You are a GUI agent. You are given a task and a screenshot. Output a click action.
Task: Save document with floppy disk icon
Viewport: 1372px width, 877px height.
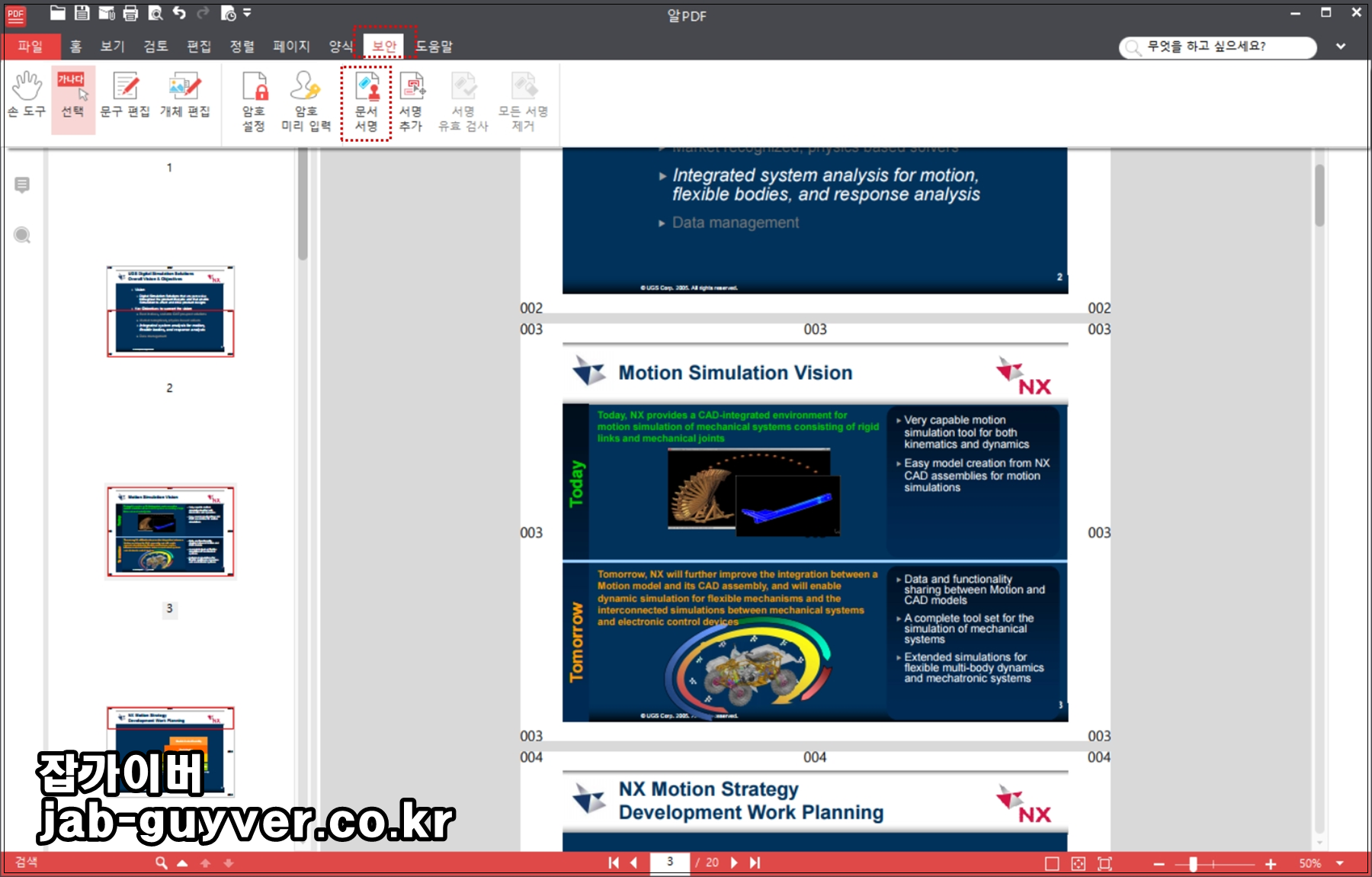tap(82, 12)
